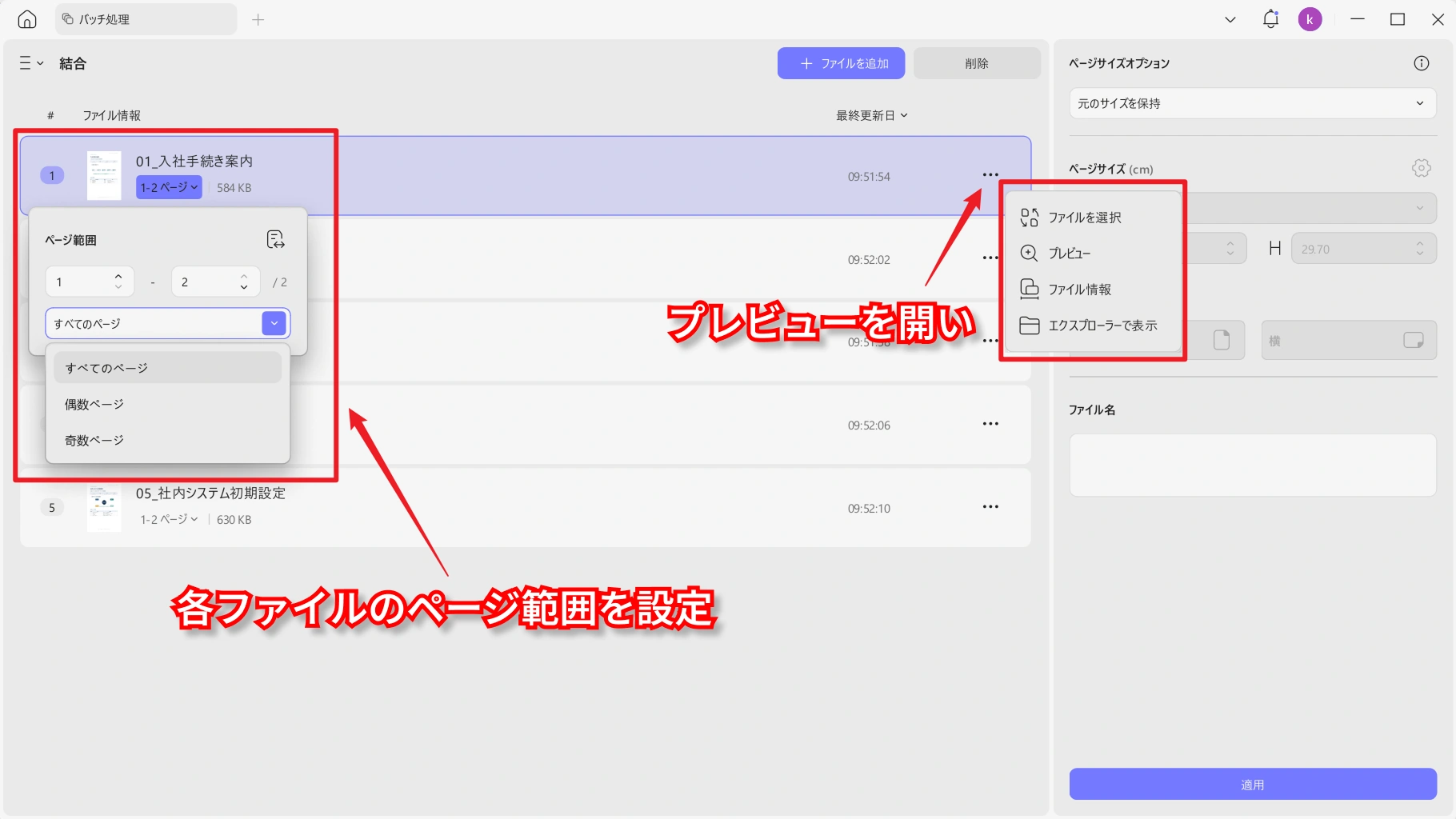Select the 01_入社手続き案内 file thumbnail

(x=104, y=175)
